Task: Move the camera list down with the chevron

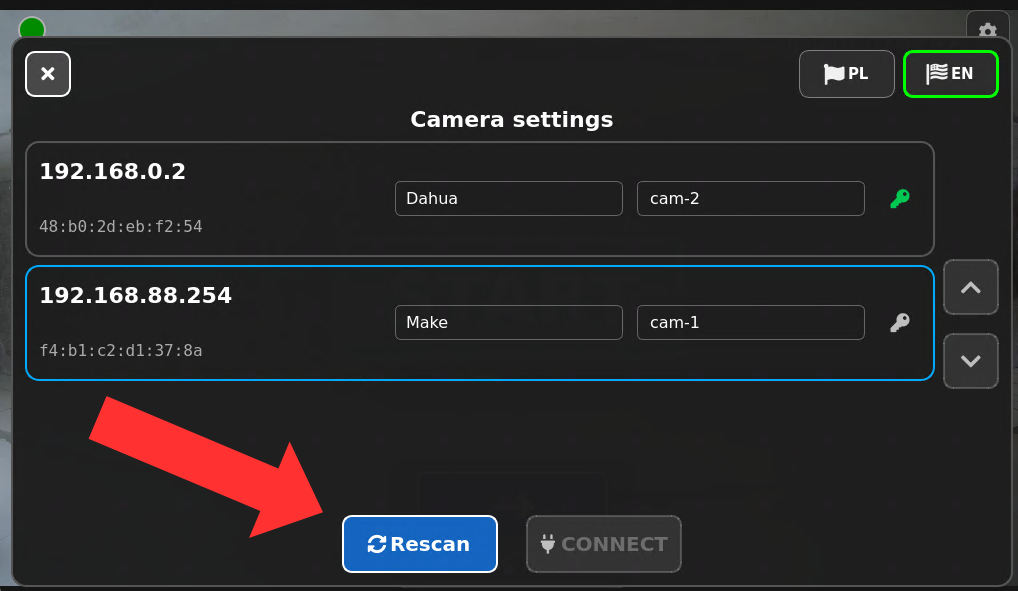Action: pos(971,361)
